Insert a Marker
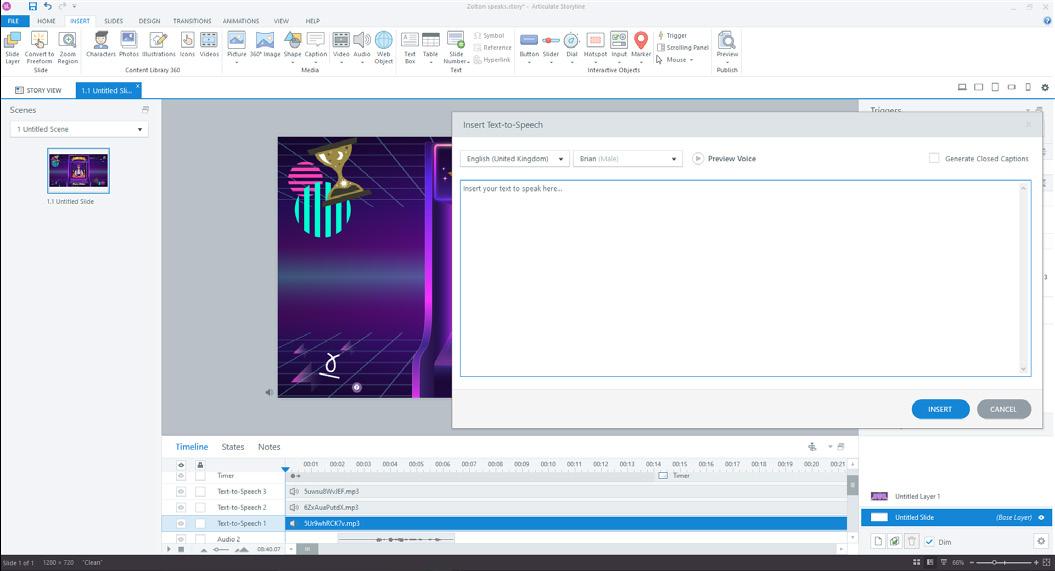The height and width of the screenshot is (571, 1055). (641, 47)
